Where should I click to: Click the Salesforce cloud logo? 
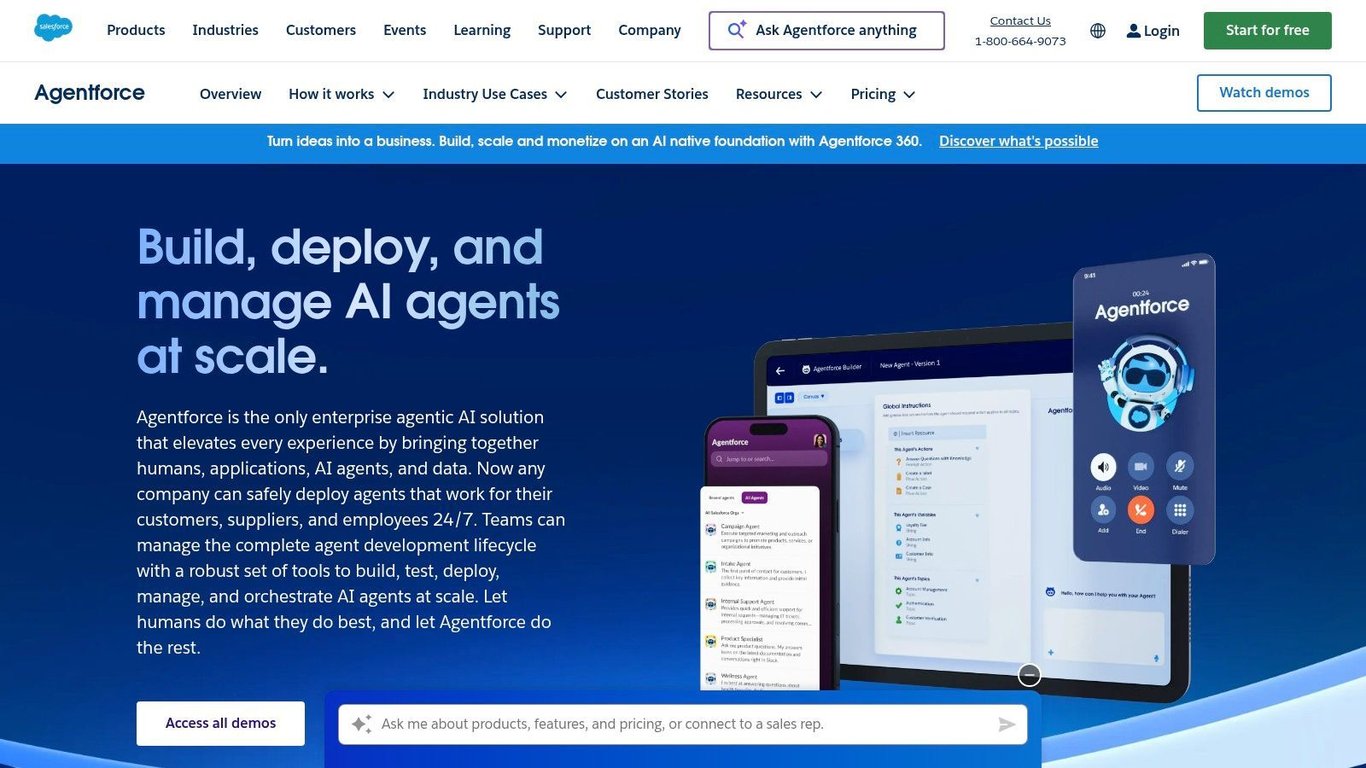[x=53, y=28]
